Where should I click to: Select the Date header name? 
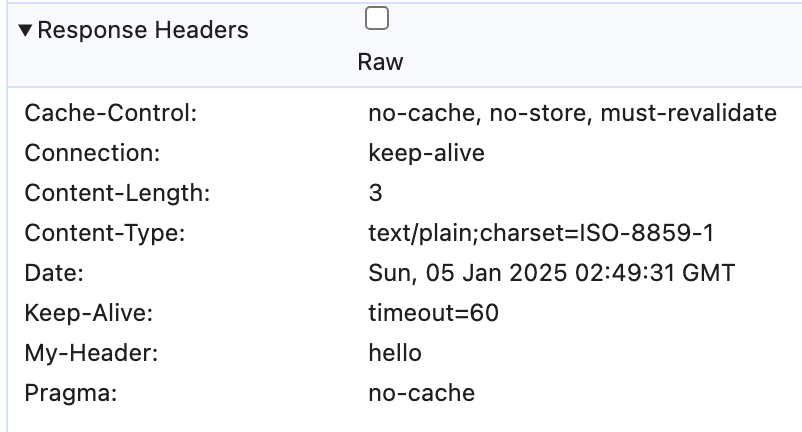55,273
